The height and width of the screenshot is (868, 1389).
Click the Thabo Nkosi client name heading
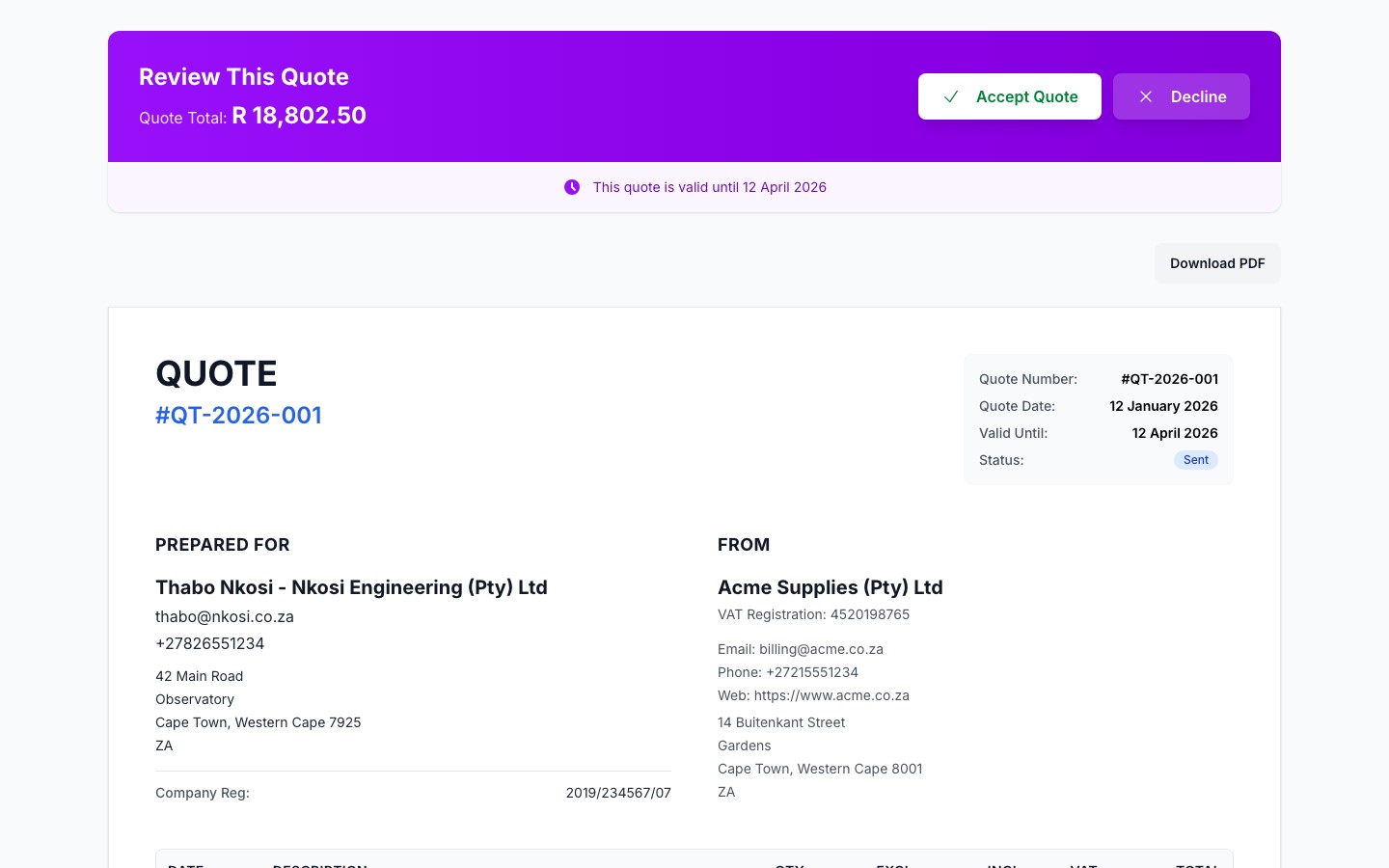click(351, 587)
